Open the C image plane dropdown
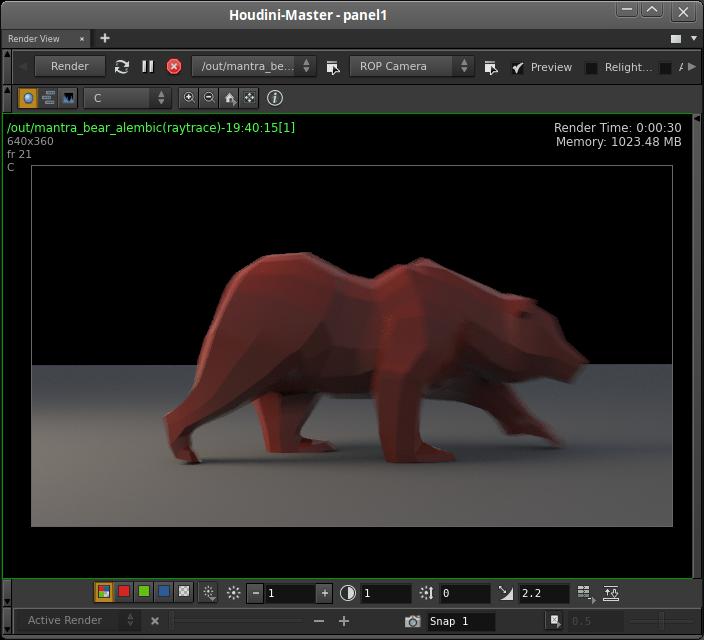Viewport: 704px width, 640px height. (128, 98)
